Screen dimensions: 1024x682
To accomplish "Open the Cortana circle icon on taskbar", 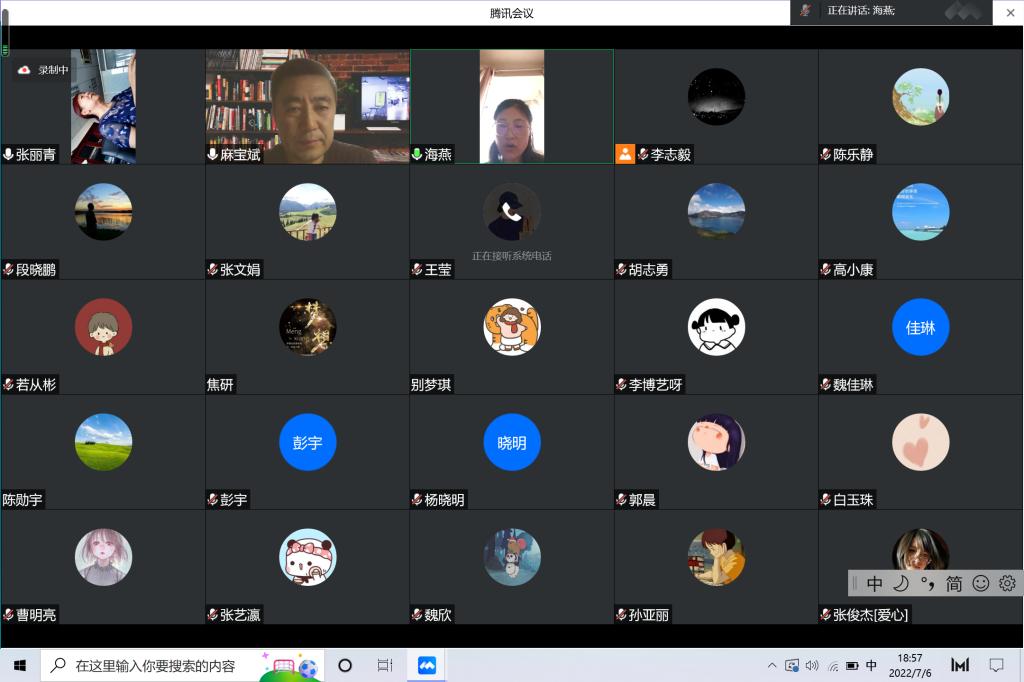I will (345, 665).
